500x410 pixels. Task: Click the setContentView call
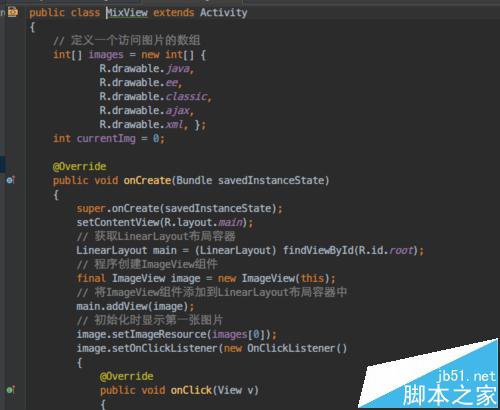click(x=165, y=222)
